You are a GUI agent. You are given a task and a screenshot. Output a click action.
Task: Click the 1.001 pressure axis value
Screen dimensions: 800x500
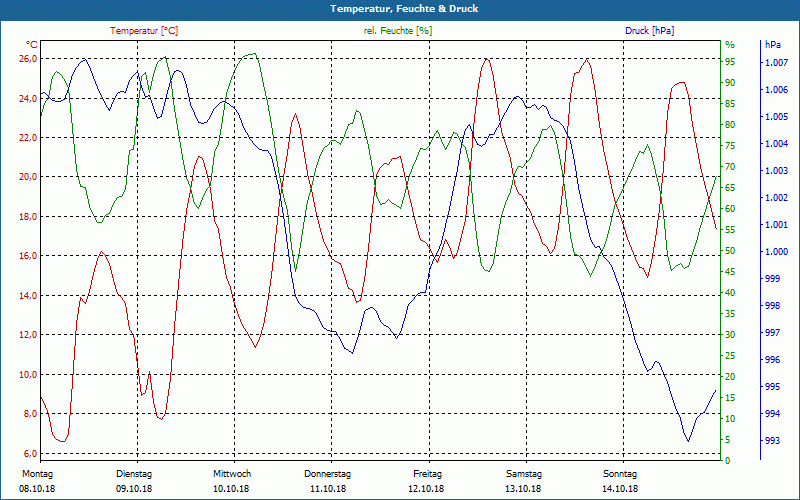776,225
